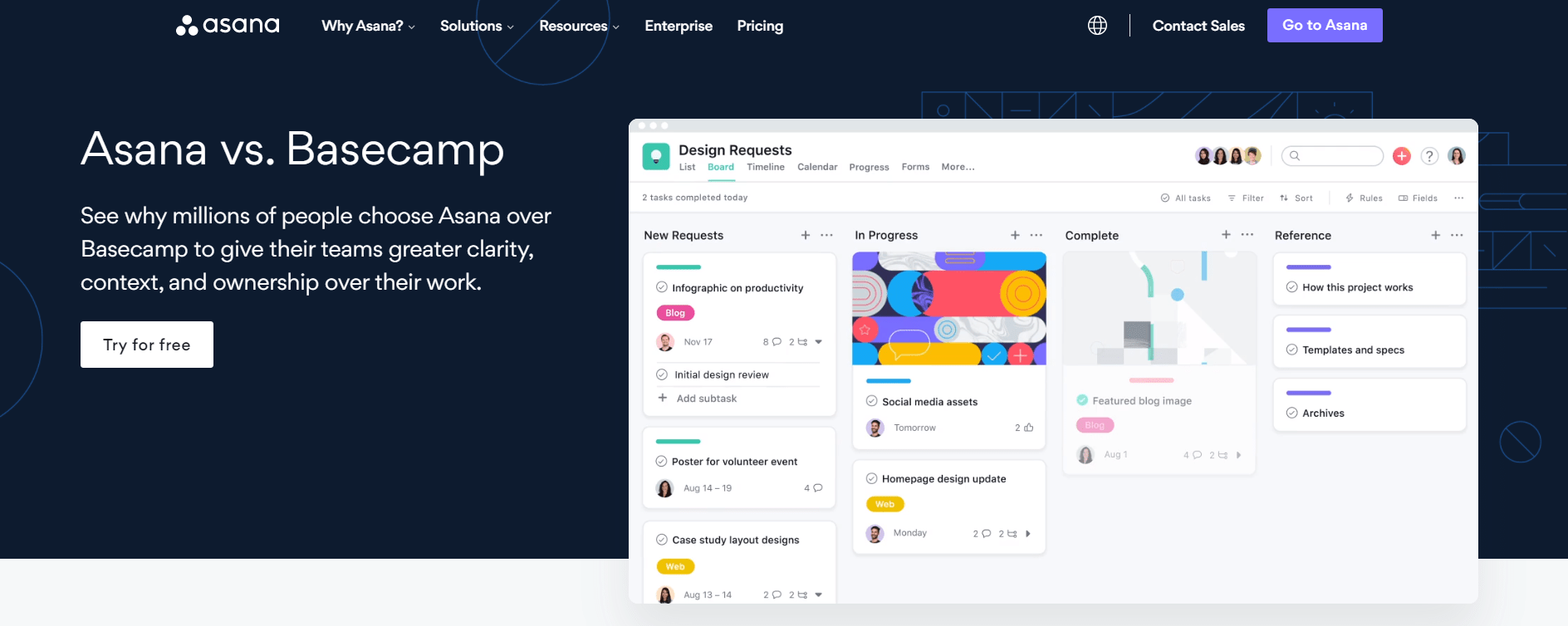Mark Social media assets complete
The height and width of the screenshot is (626, 1568).
pyautogui.click(x=871, y=401)
